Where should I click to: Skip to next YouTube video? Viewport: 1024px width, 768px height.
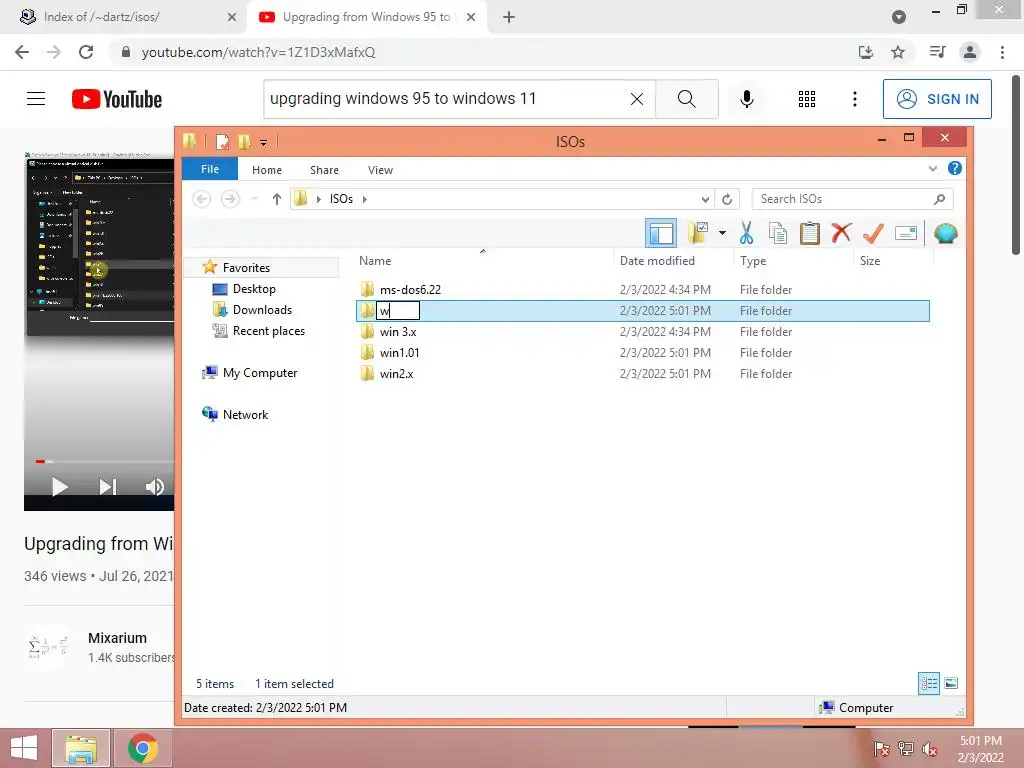pos(107,487)
